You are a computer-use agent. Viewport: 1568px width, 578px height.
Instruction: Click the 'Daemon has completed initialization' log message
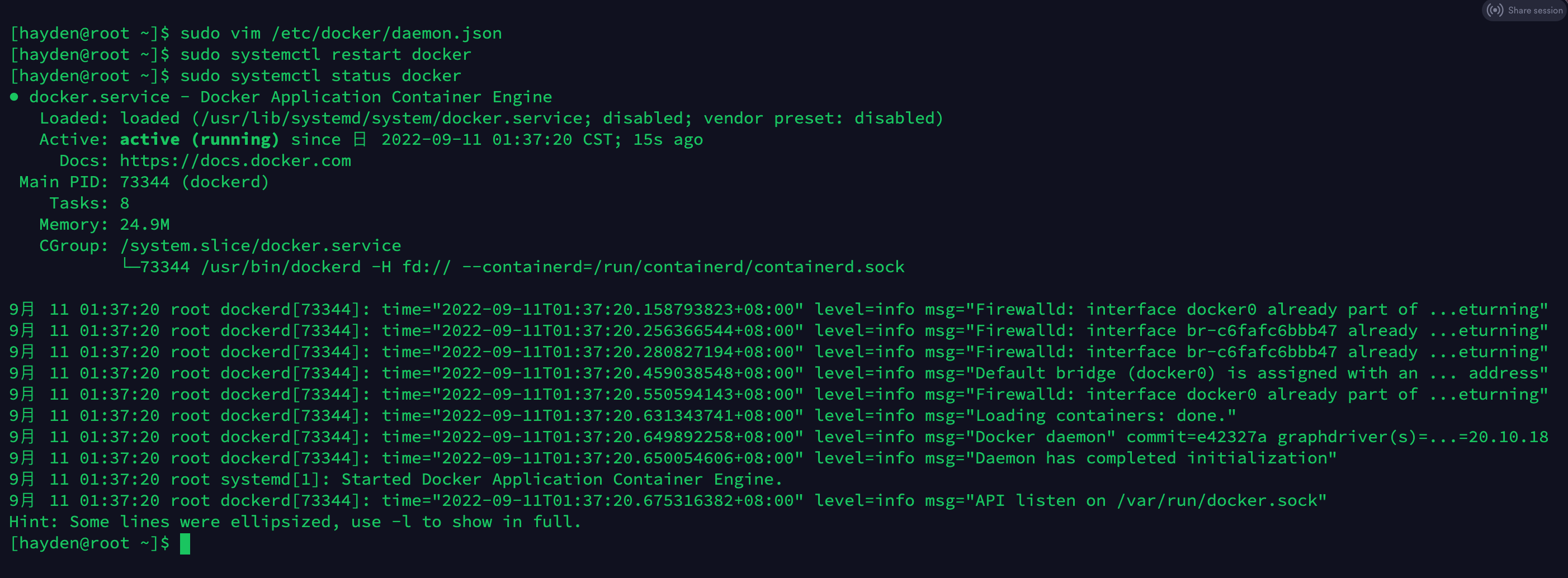pyautogui.click(x=1154, y=458)
